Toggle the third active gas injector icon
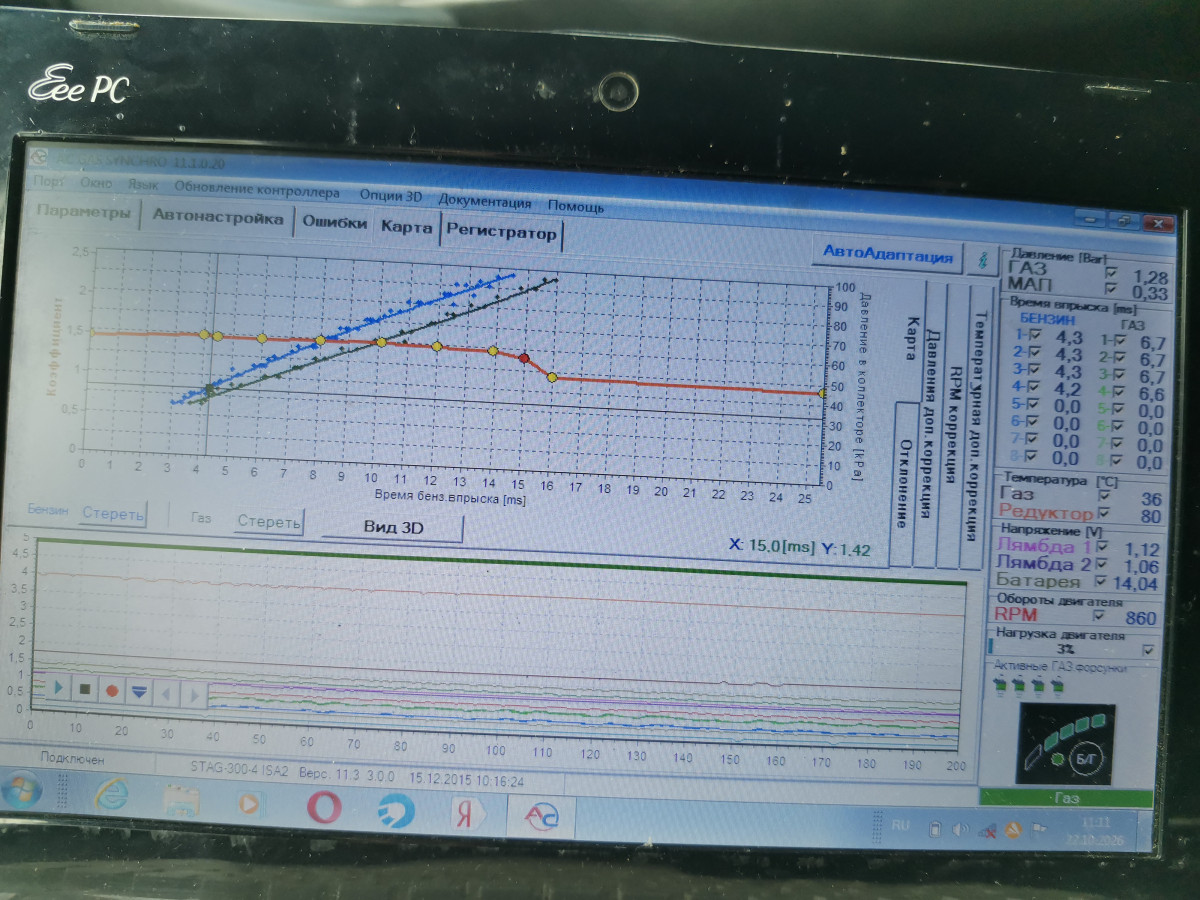The width and height of the screenshot is (1200, 900). [1040, 687]
